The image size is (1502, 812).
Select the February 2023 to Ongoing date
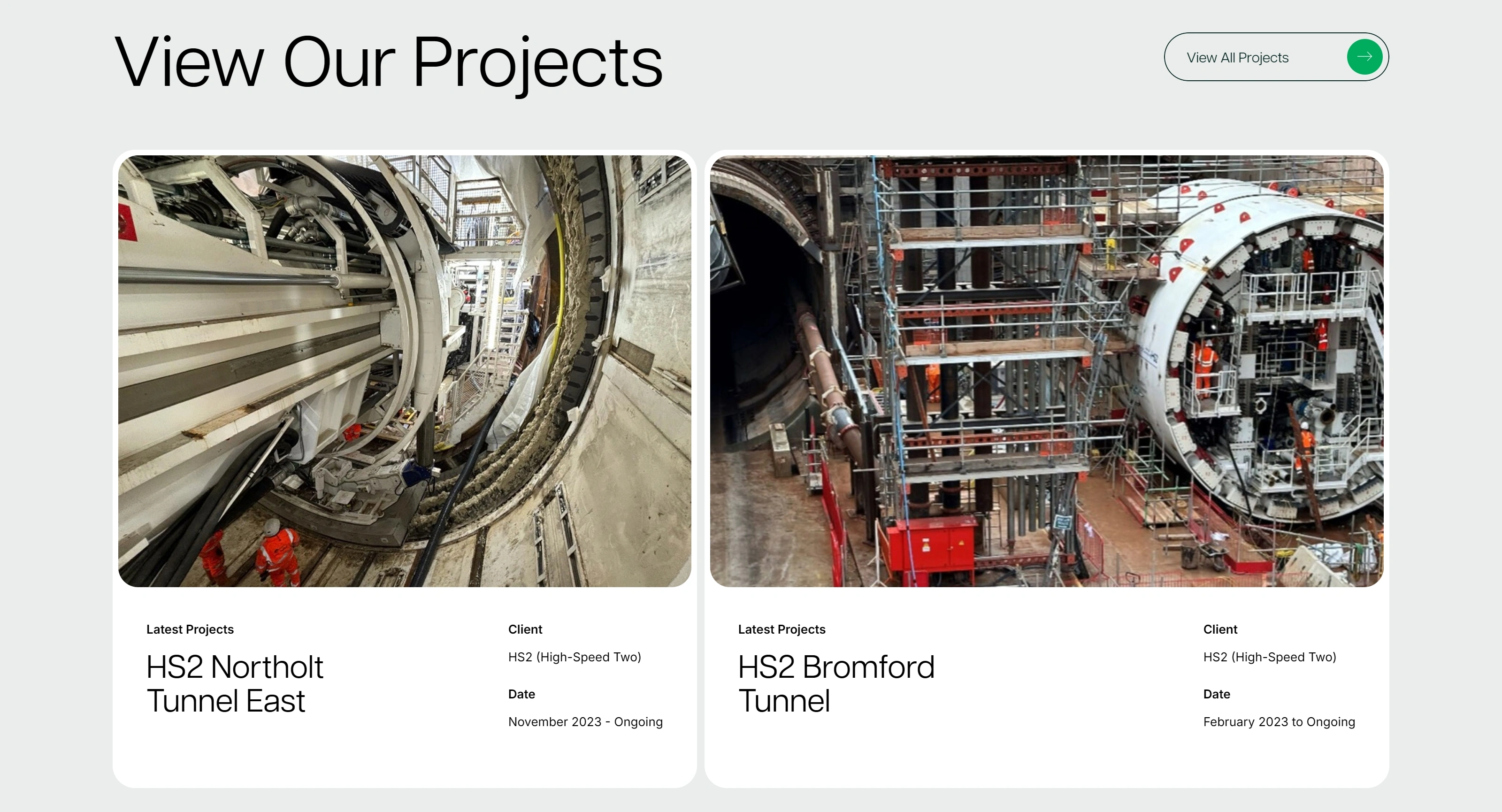tap(1279, 722)
